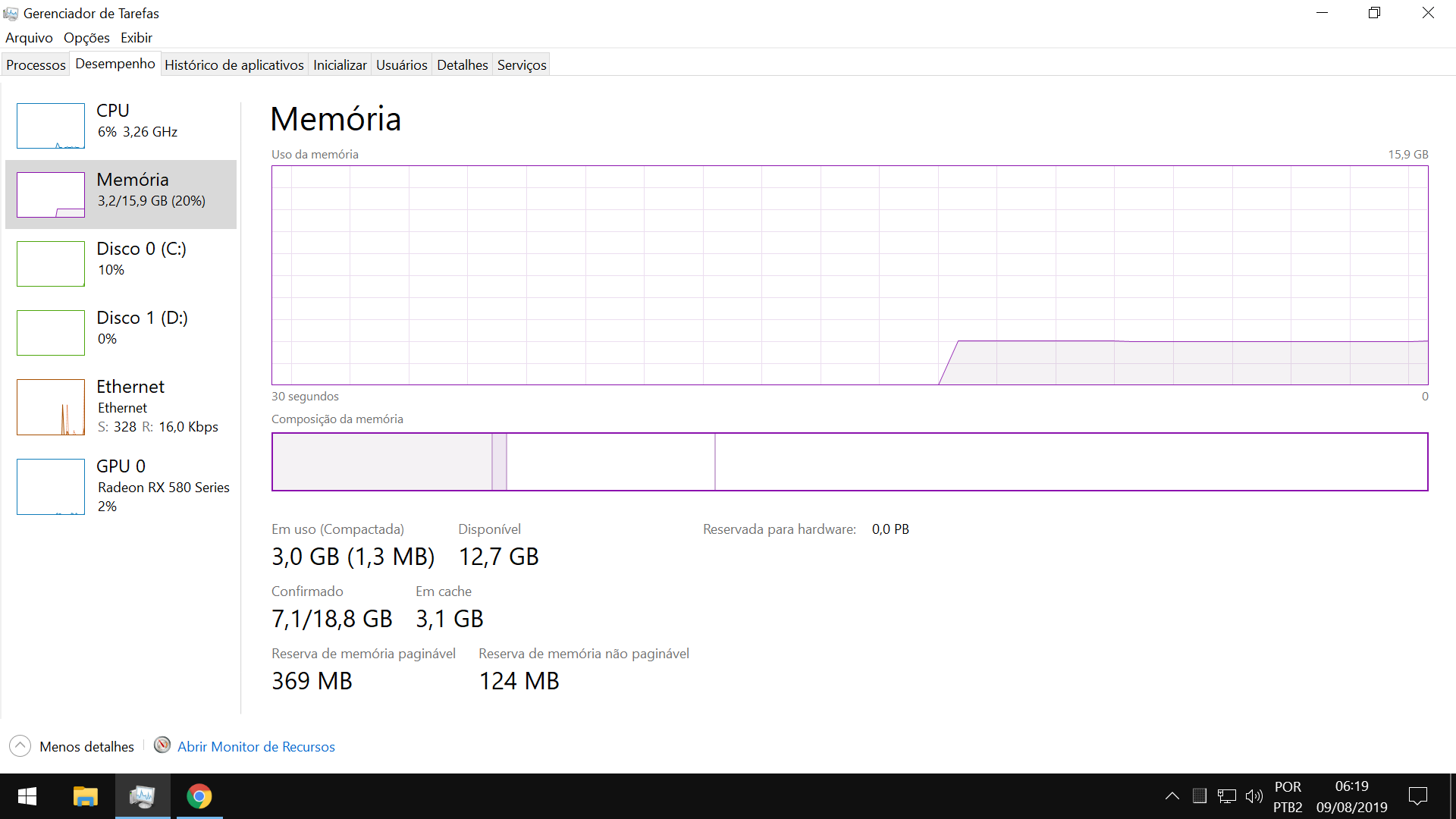1456x819 pixels.
Task: Open GPU 0 Radeon RX 580 panel
Action: pyautogui.click(x=162, y=486)
